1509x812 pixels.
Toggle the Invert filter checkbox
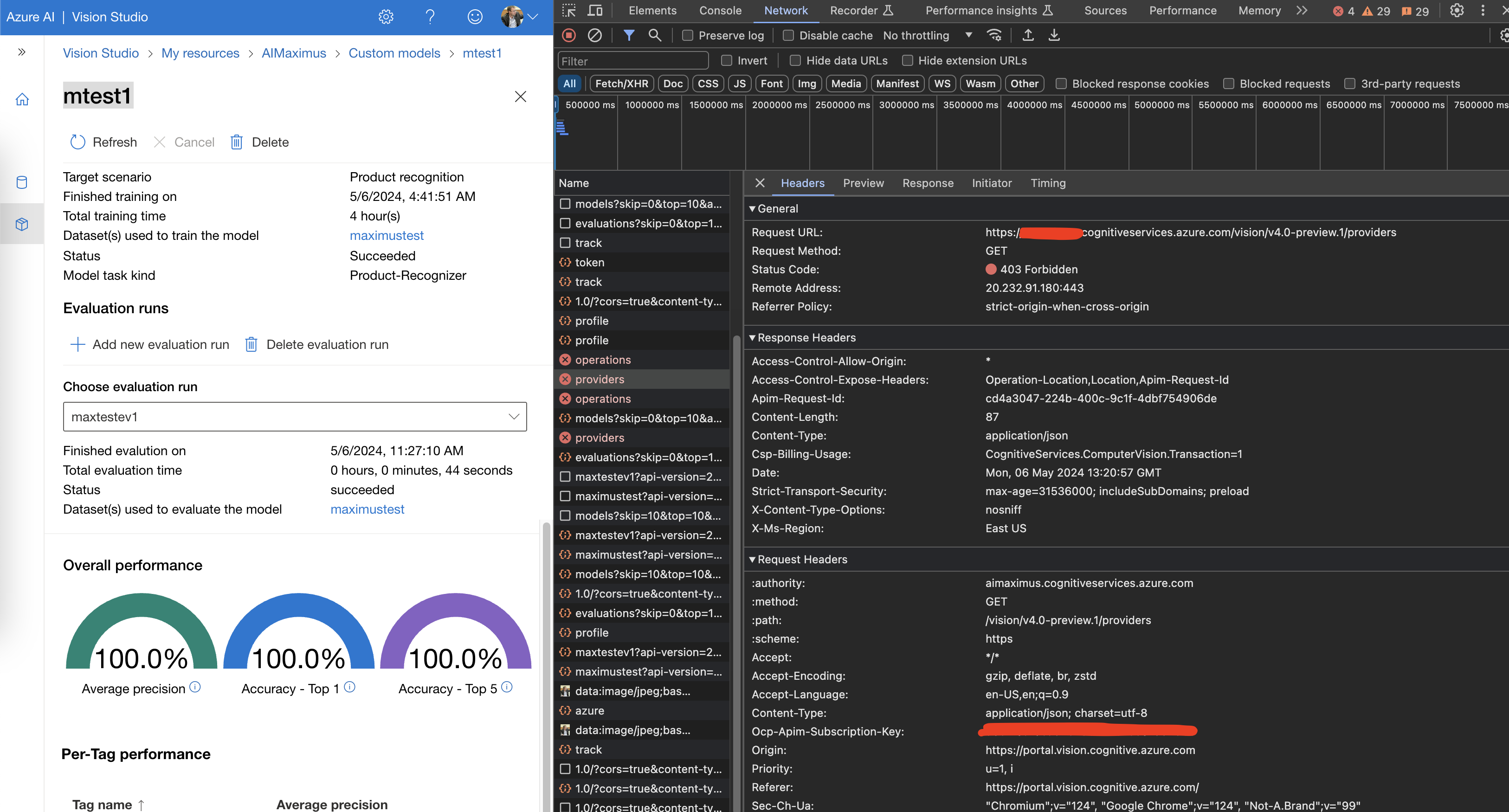[x=726, y=60]
